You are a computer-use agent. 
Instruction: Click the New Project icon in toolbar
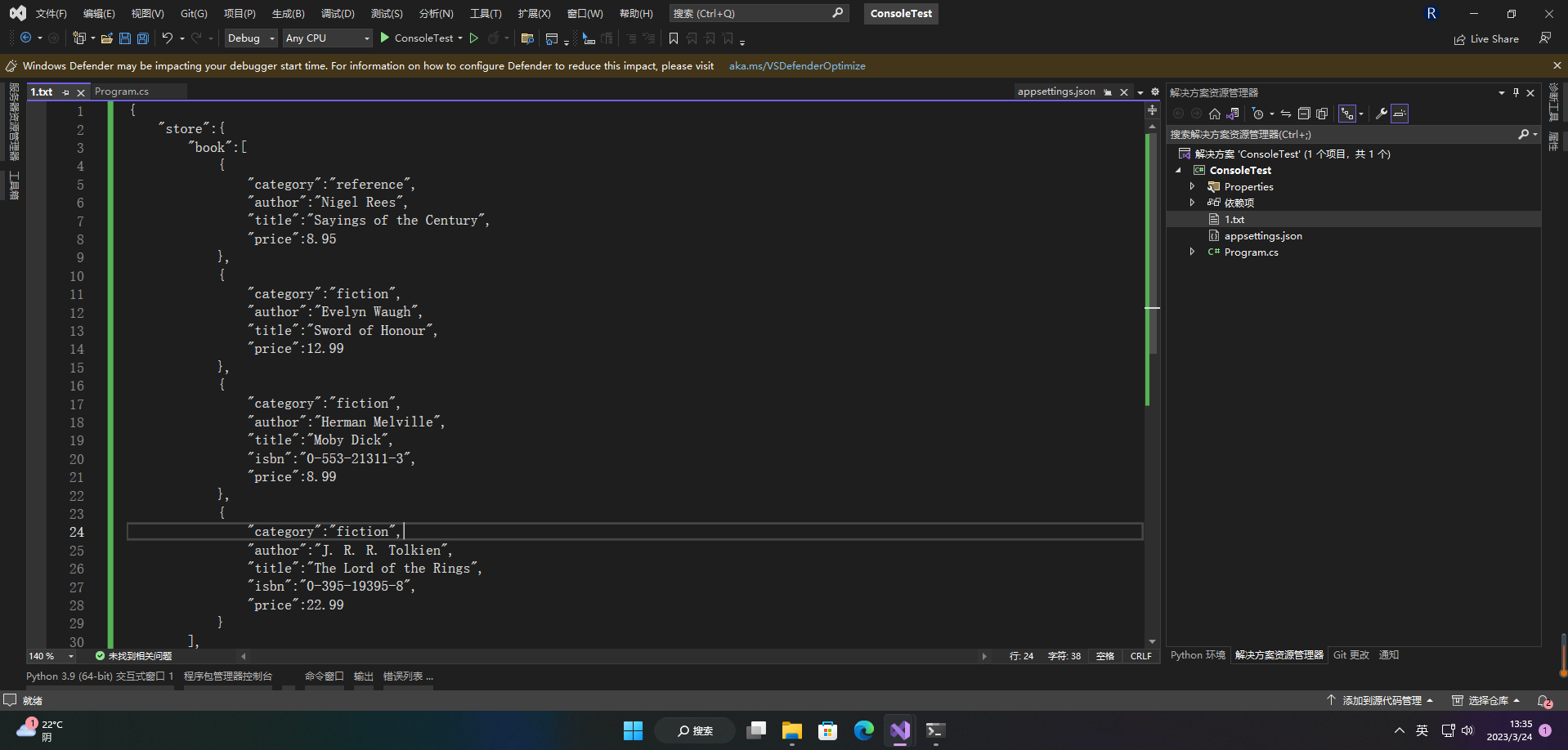(x=79, y=38)
